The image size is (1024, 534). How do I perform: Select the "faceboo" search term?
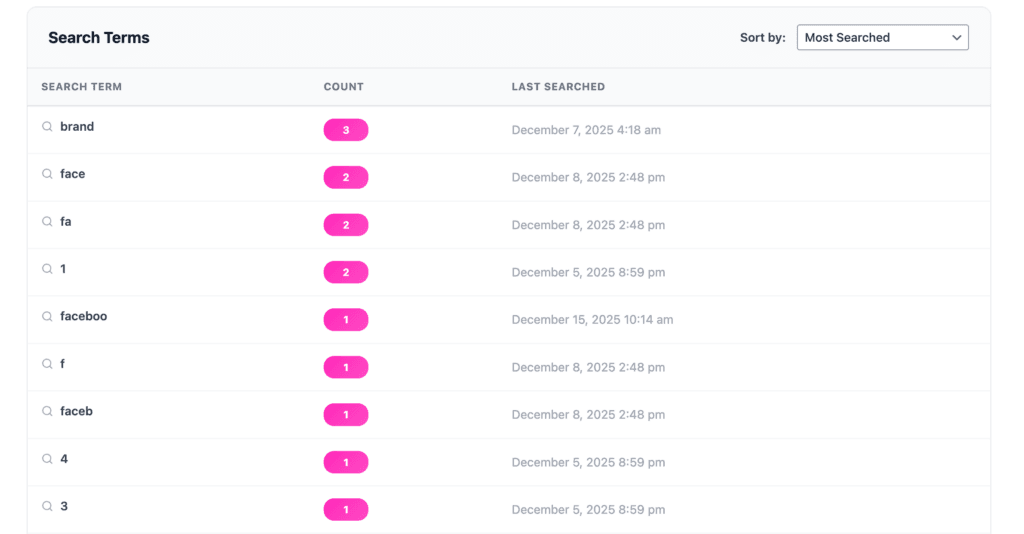click(x=83, y=317)
